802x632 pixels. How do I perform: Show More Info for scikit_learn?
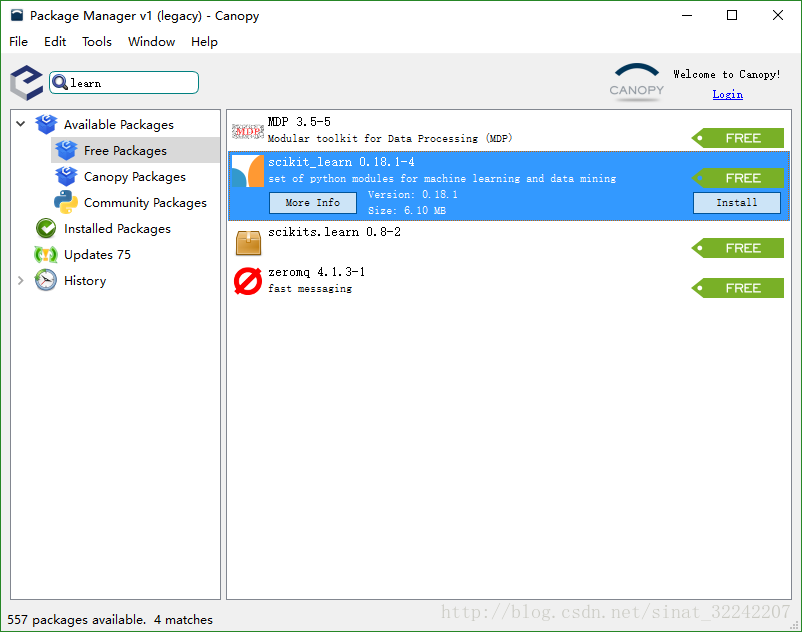[313, 202]
